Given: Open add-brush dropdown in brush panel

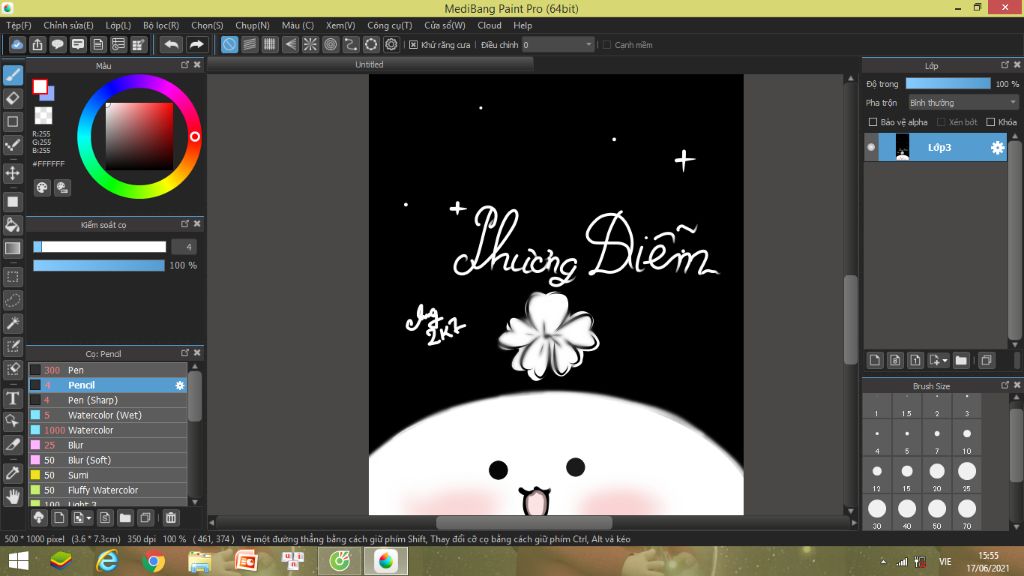Looking at the screenshot, I should [89, 519].
